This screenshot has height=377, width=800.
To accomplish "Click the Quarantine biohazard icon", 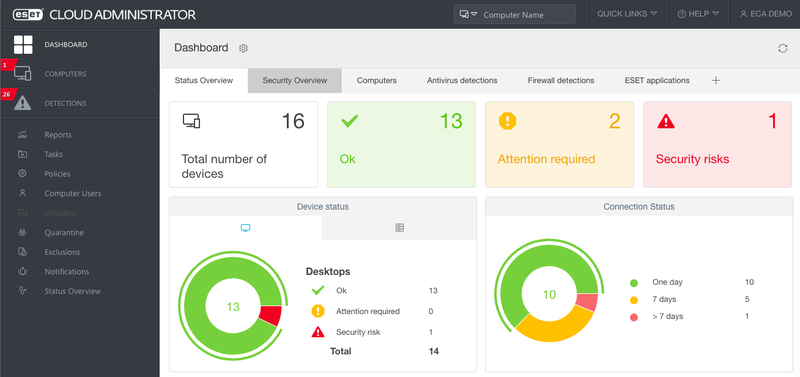I will [22, 232].
